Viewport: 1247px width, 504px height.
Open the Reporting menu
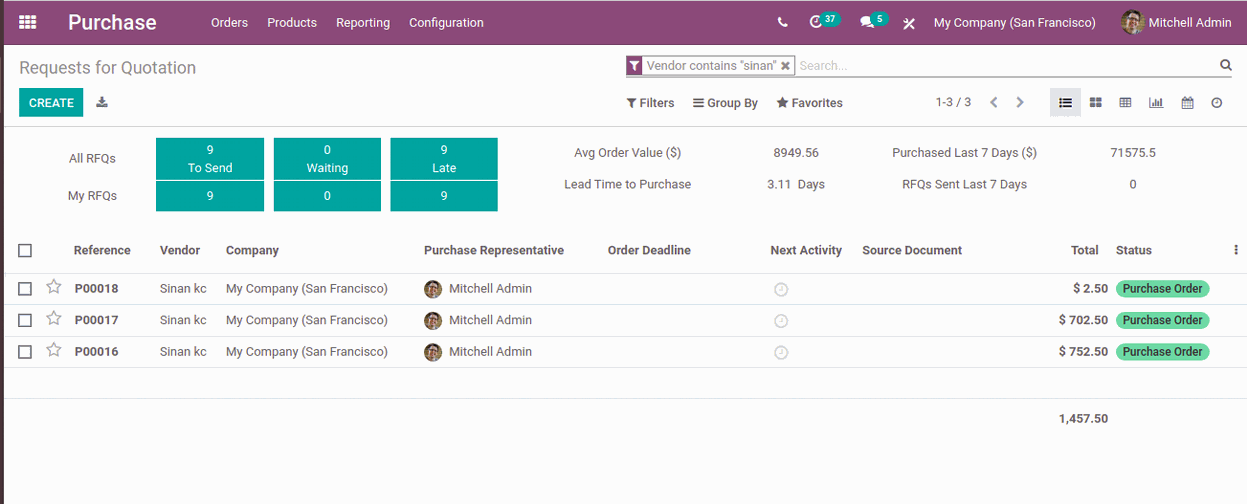(363, 22)
